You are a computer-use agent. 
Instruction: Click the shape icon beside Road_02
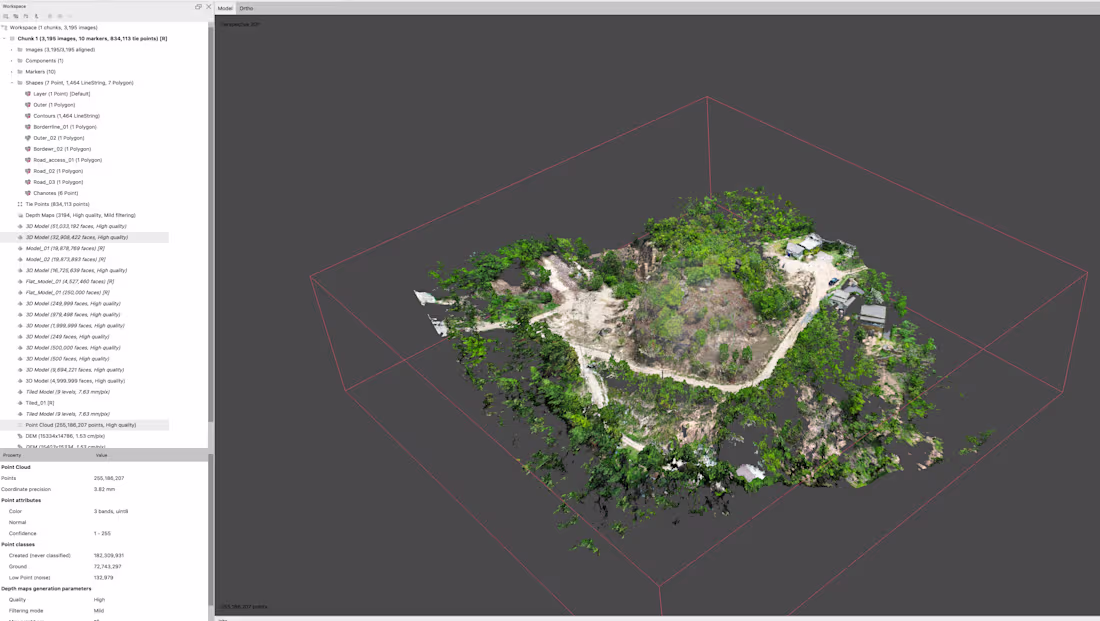[27, 171]
